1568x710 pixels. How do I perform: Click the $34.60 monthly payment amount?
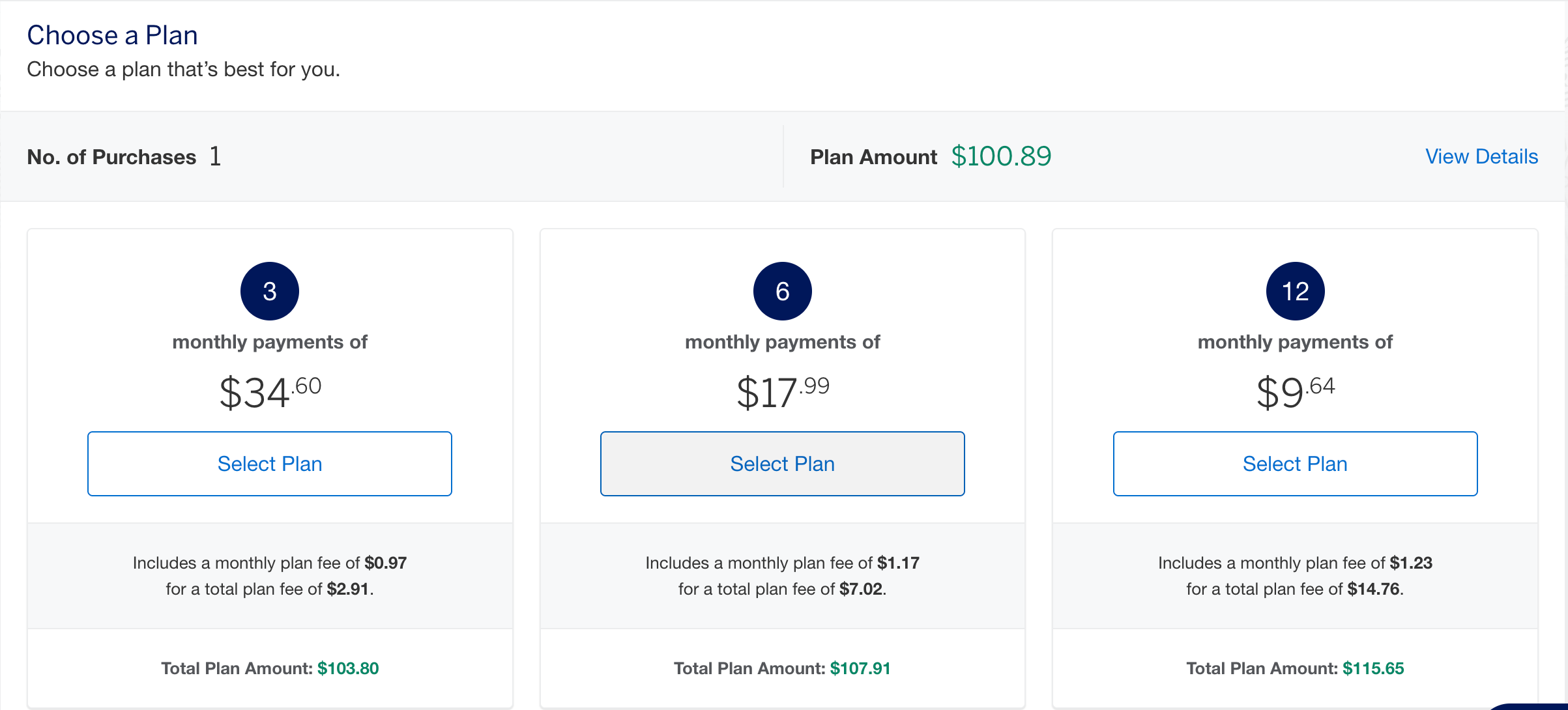(x=269, y=391)
